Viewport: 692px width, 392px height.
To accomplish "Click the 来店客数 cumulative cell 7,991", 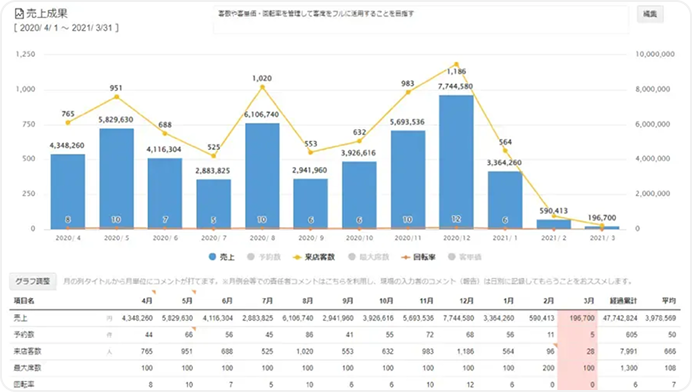I will click(x=629, y=351).
